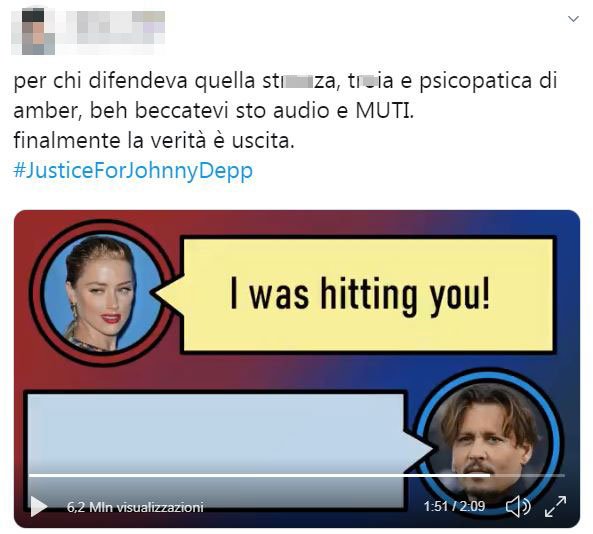Click the 6,2 Mln visualizzazioni count
The height and width of the screenshot is (534, 593).
[x=135, y=507]
